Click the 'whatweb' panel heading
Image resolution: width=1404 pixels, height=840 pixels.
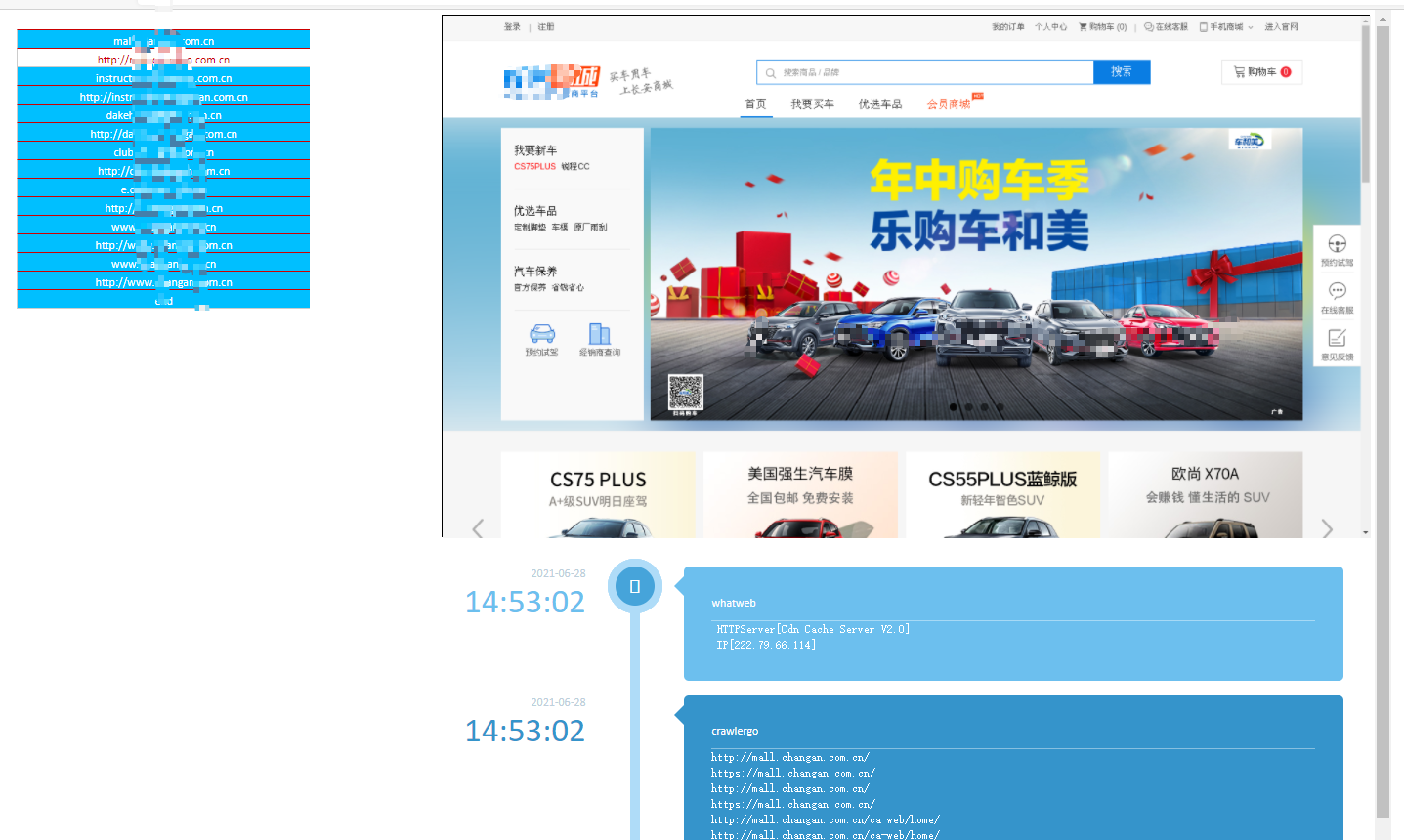(x=734, y=603)
